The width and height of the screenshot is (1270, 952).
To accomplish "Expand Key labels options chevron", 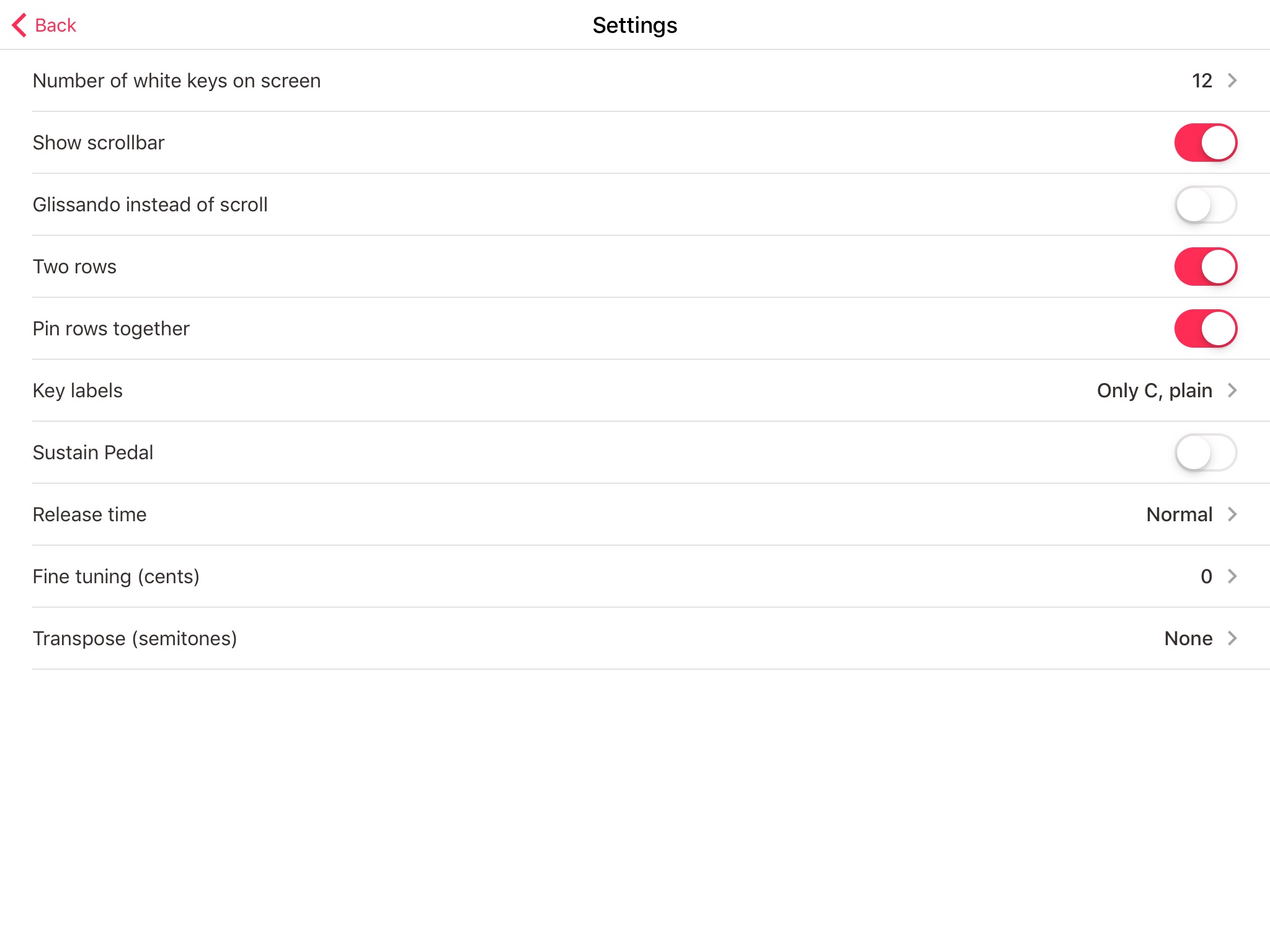I will click(1232, 390).
